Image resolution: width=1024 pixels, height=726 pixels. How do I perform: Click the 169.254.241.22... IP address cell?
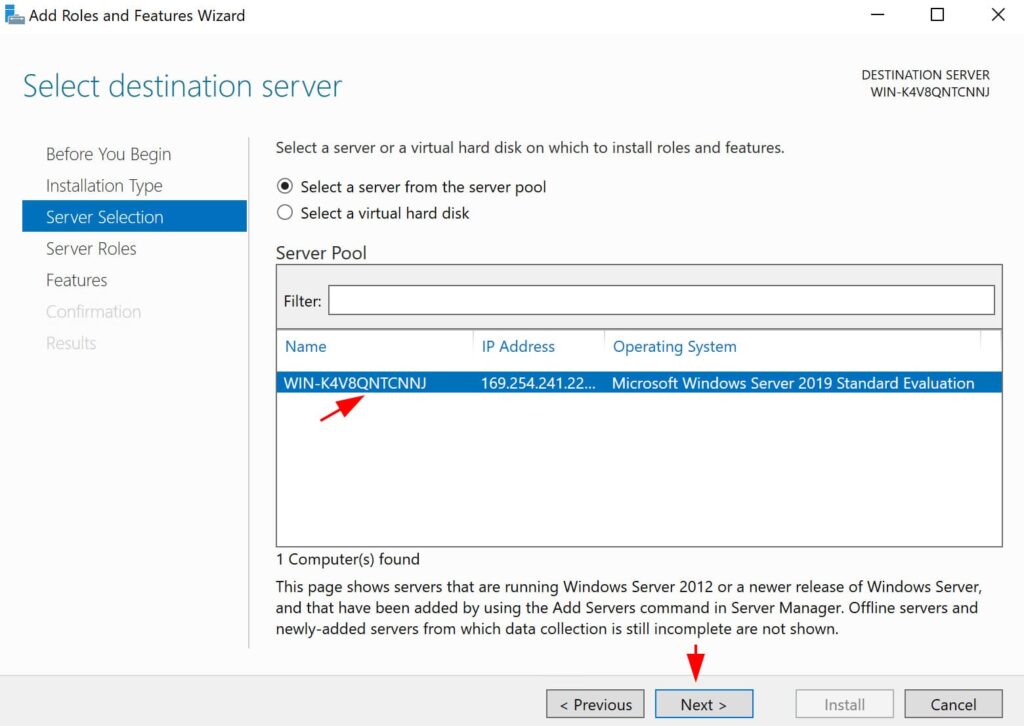(538, 383)
